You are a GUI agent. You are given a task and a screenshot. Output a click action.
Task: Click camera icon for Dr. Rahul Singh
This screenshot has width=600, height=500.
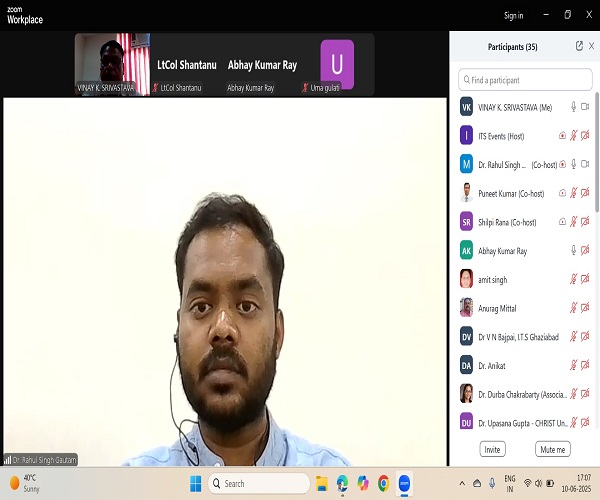pyautogui.click(x=585, y=164)
